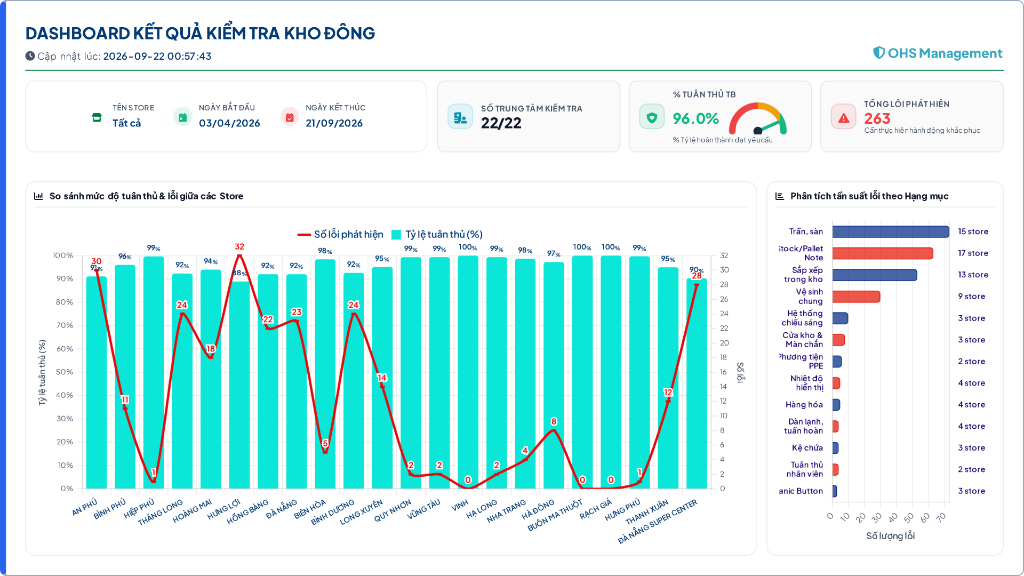Click the clock icon beside update time
The image size is (1024, 576).
click(x=30, y=56)
